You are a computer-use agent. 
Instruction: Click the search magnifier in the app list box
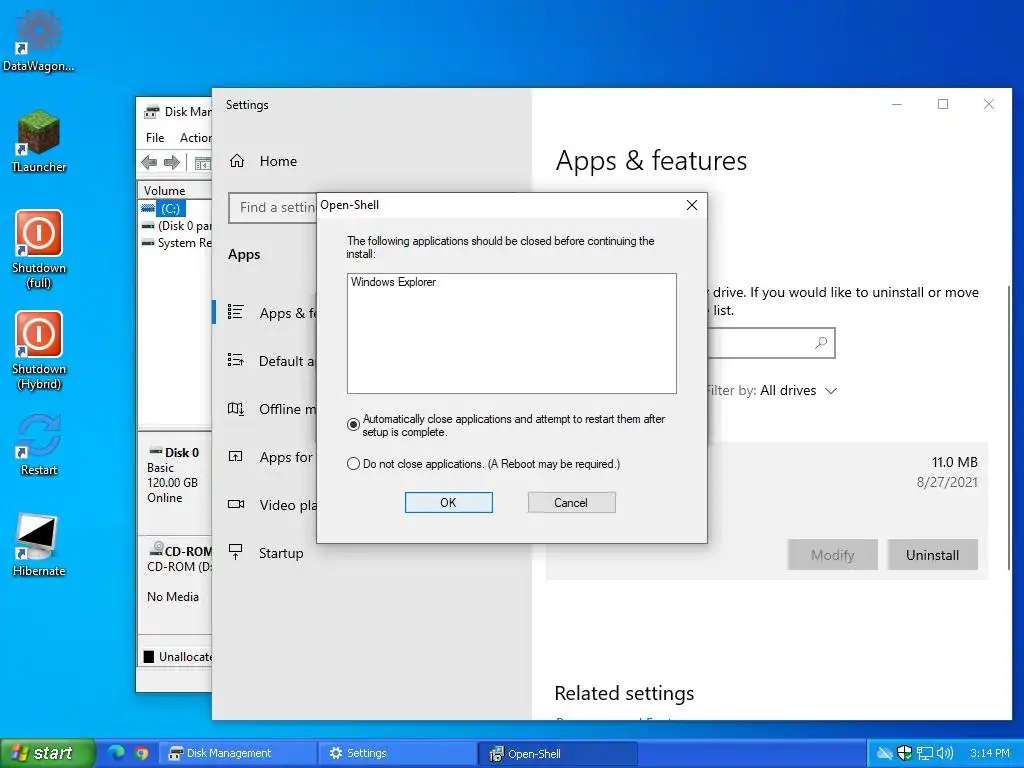click(821, 342)
